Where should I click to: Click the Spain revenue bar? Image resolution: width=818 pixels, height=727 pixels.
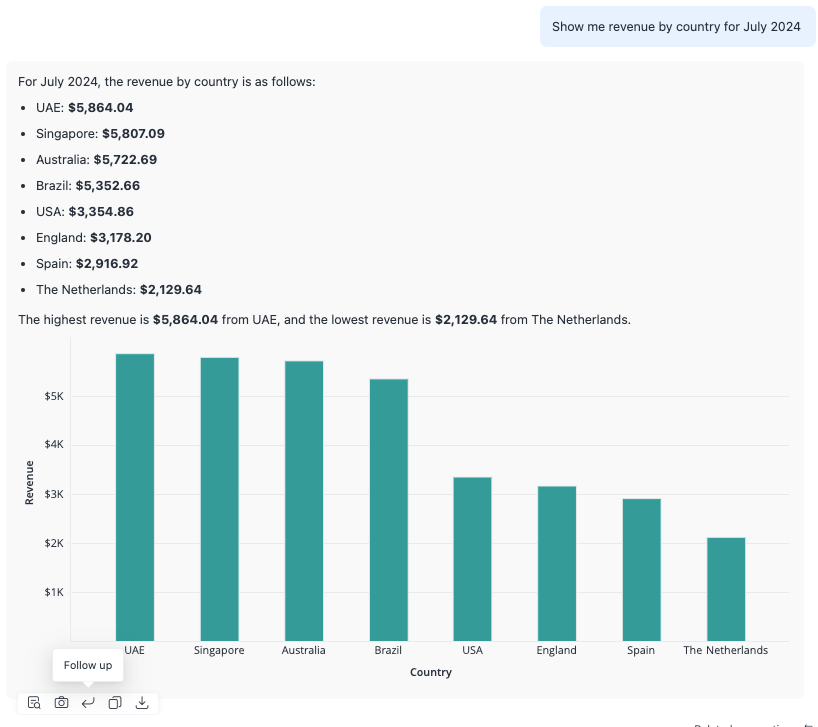coord(641,570)
